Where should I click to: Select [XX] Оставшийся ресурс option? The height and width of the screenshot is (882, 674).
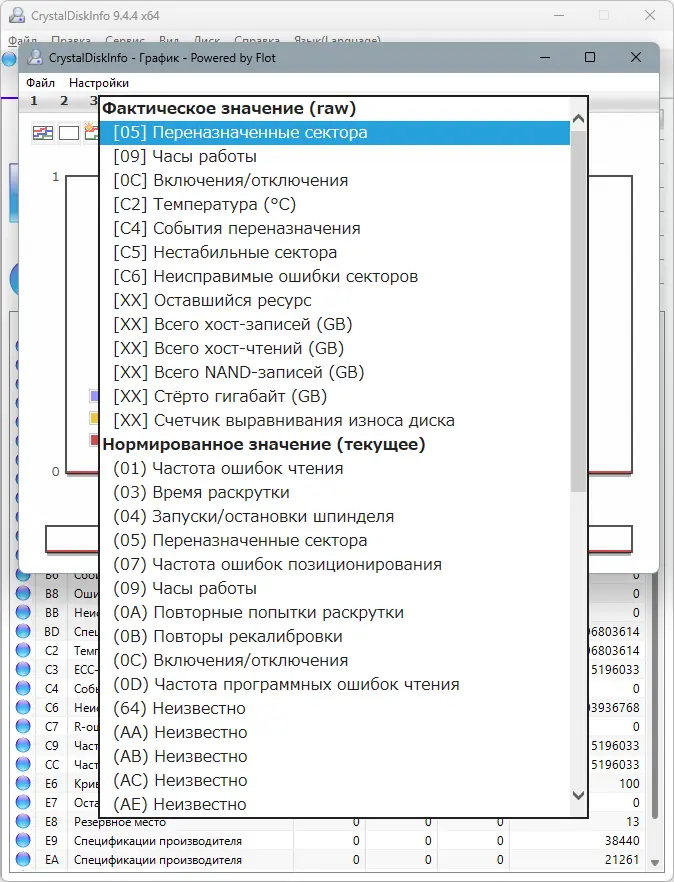point(335,300)
